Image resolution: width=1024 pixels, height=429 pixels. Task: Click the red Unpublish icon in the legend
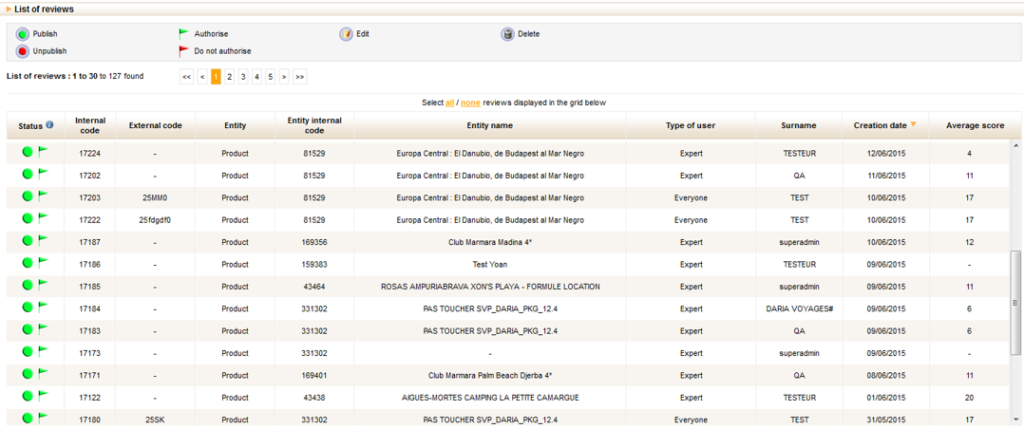pos(22,51)
